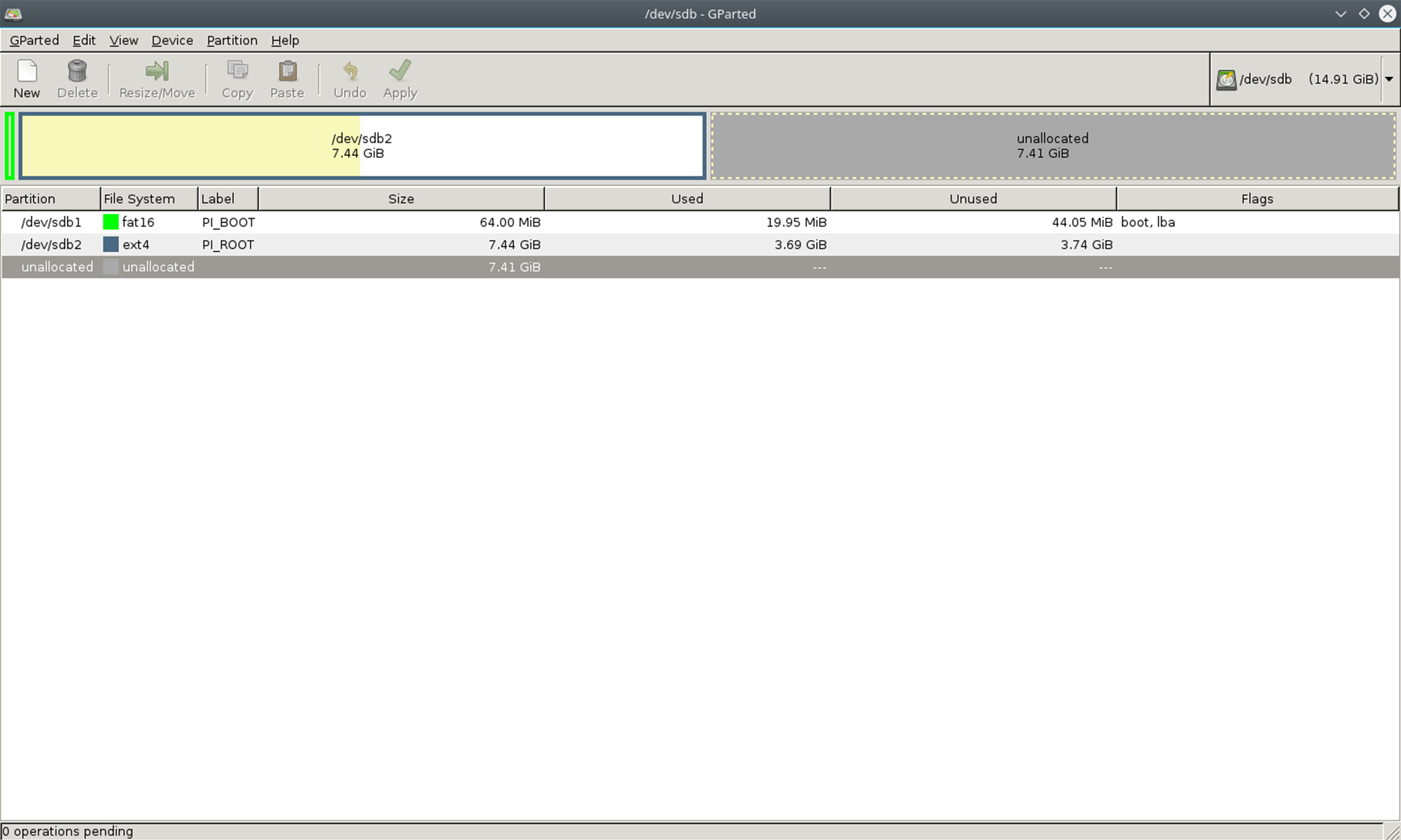Click the Label column header
1401x840 pixels.
[x=228, y=199]
